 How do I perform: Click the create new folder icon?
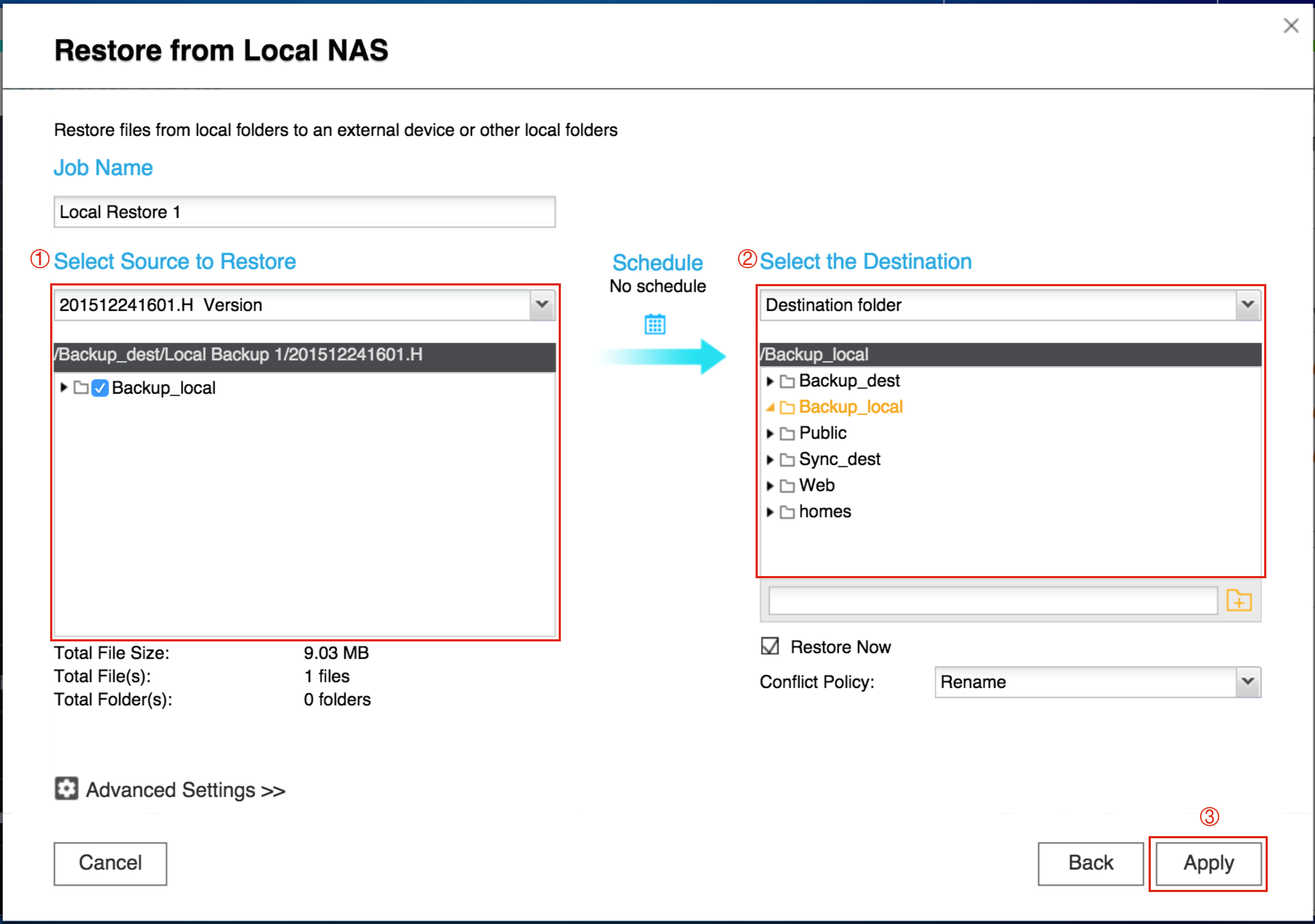(x=1239, y=601)
